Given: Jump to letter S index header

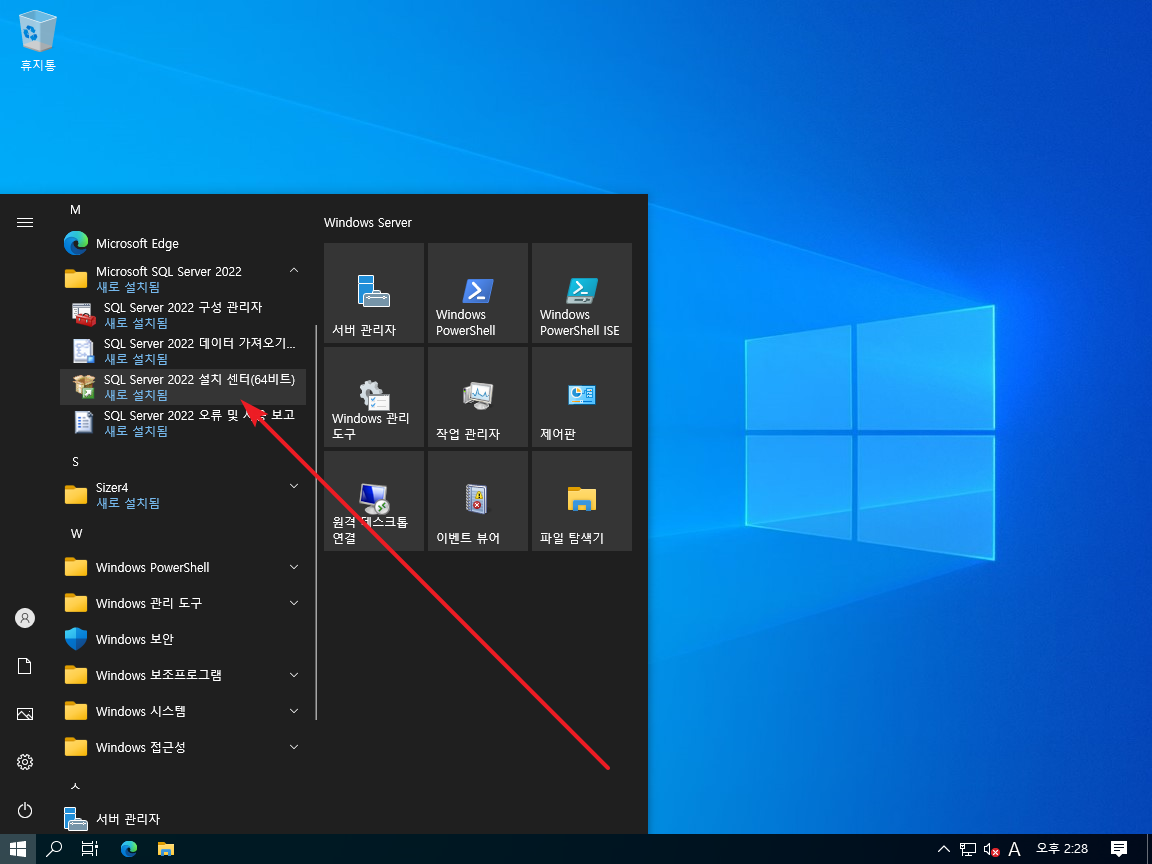Looking at the screenshot, I should pyautogui.click(x=75, y=461).
